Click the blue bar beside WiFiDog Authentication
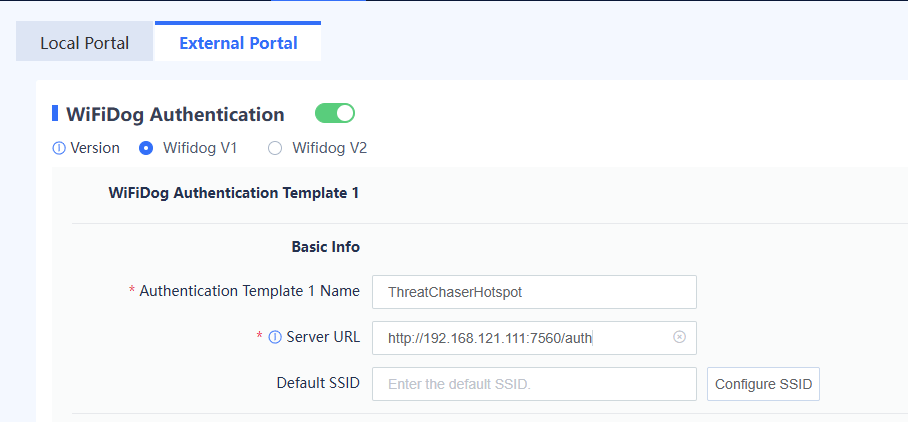The image size is (908, 422). coord(55,113)
